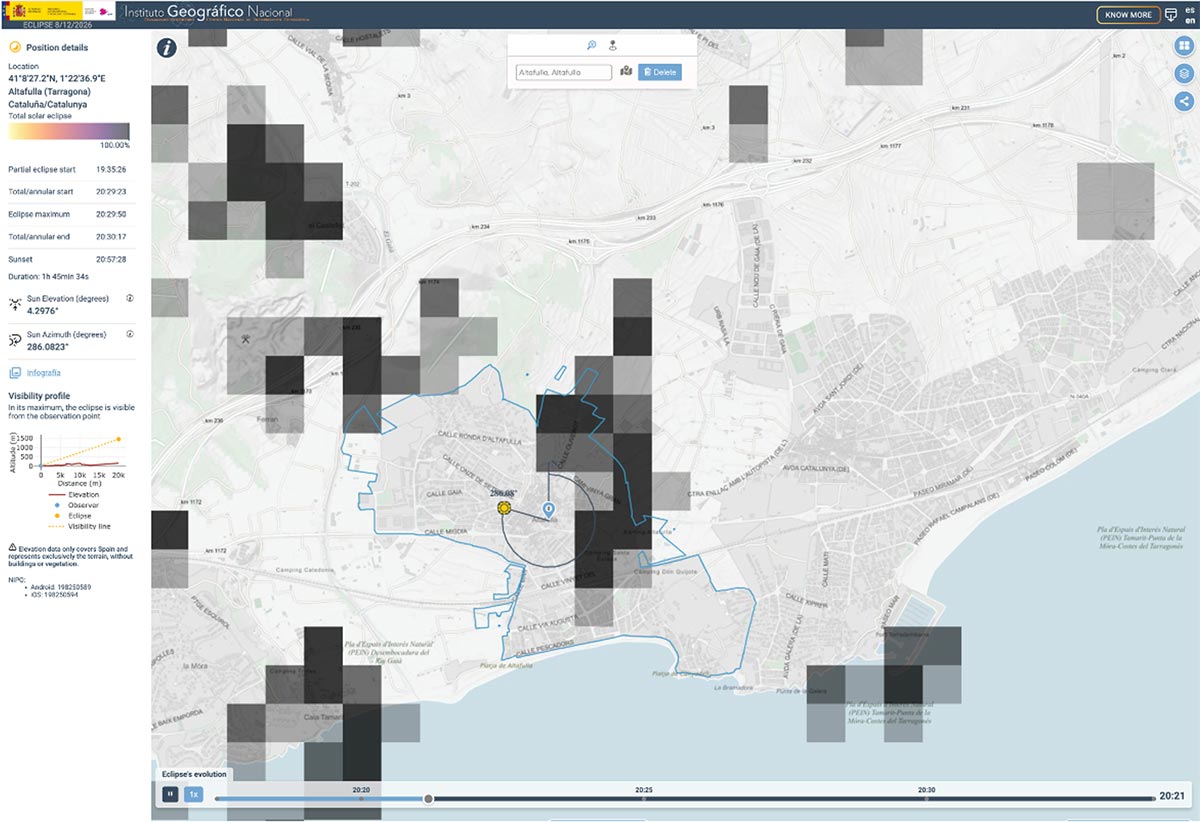Click the Altafulla search input field
Viewport: 1200px width, 822px height.
point(564,72)
